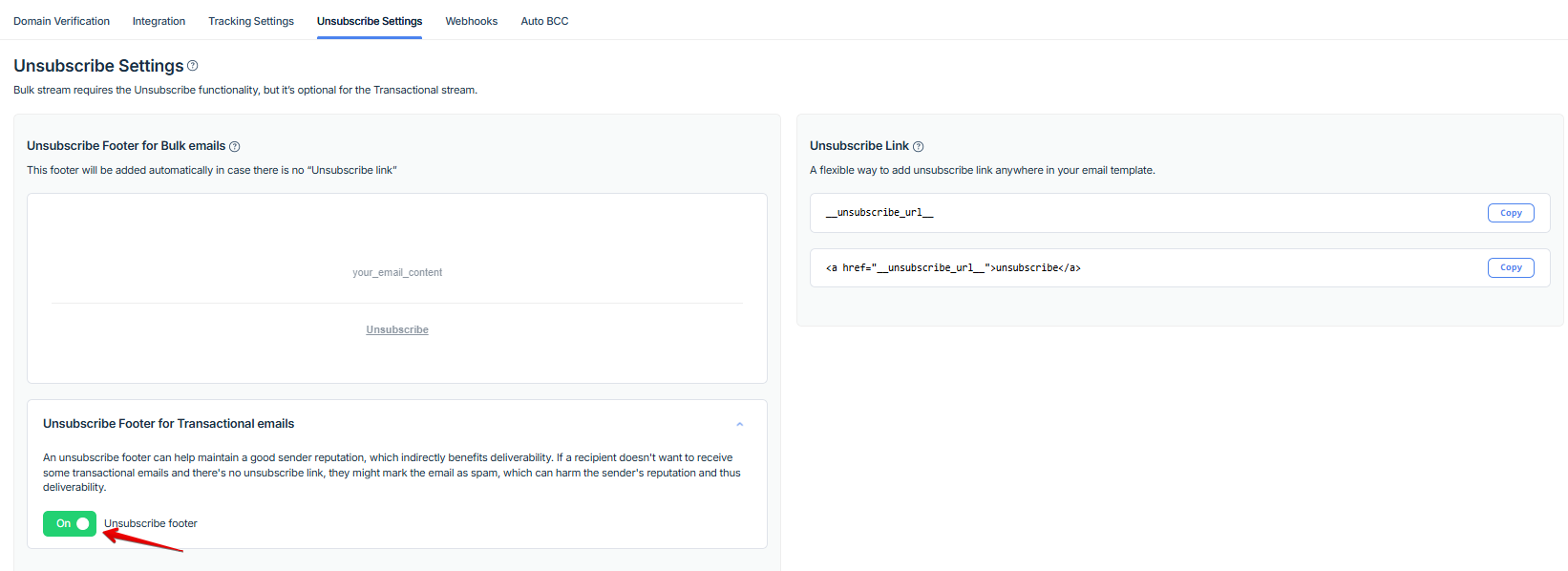Click "Unsubscribe Footer for Transactional emails" header
The height and width of the screenshot is (571, 1568).
pyautogui.click(x=169, y=424)
